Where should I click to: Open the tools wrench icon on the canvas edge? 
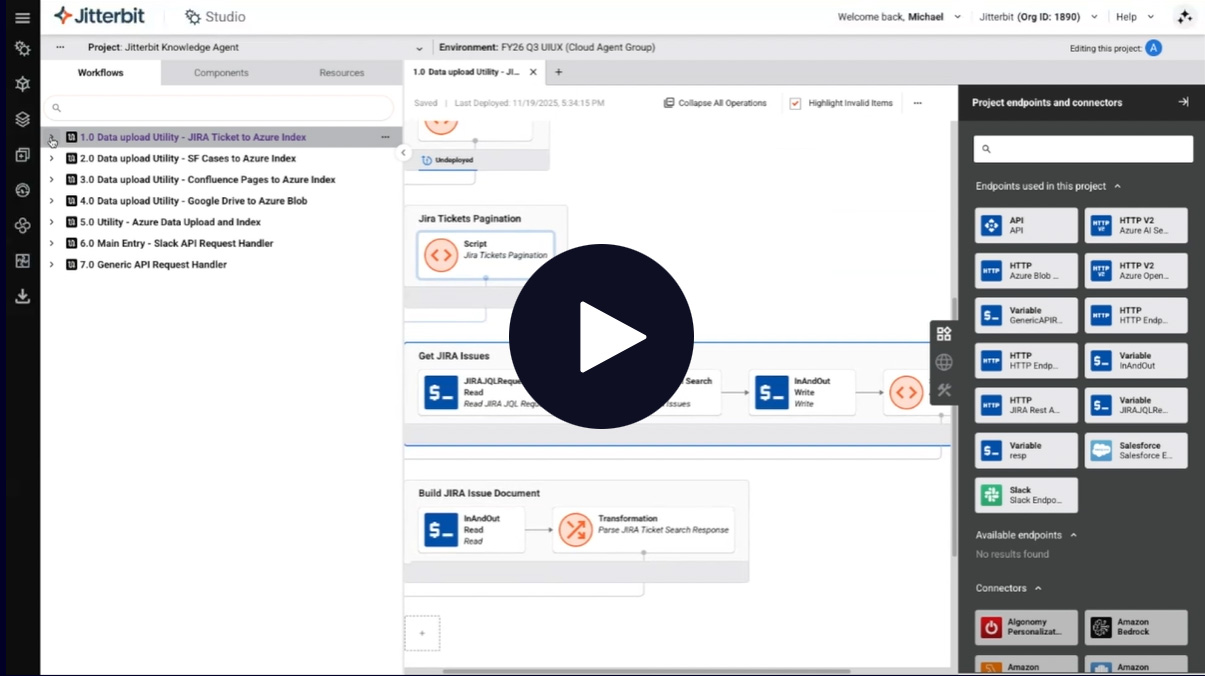click(944, 391)
